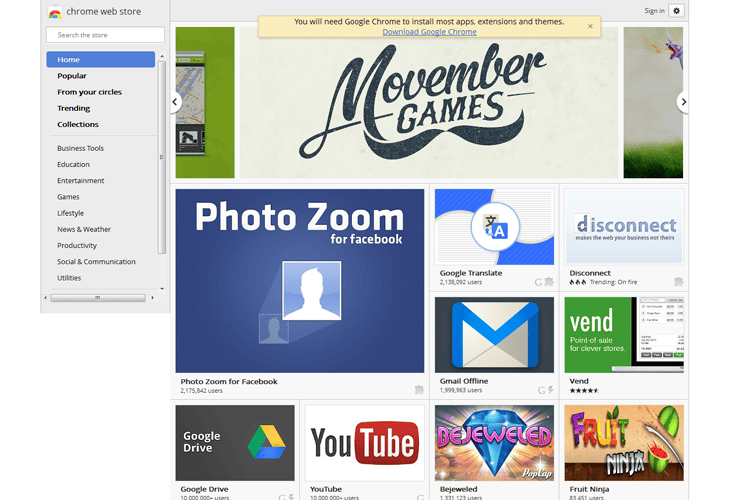Click the on-fire trending flames on Disconnect
The width and height of the screenshot is (730, 500).
(578, 282)
